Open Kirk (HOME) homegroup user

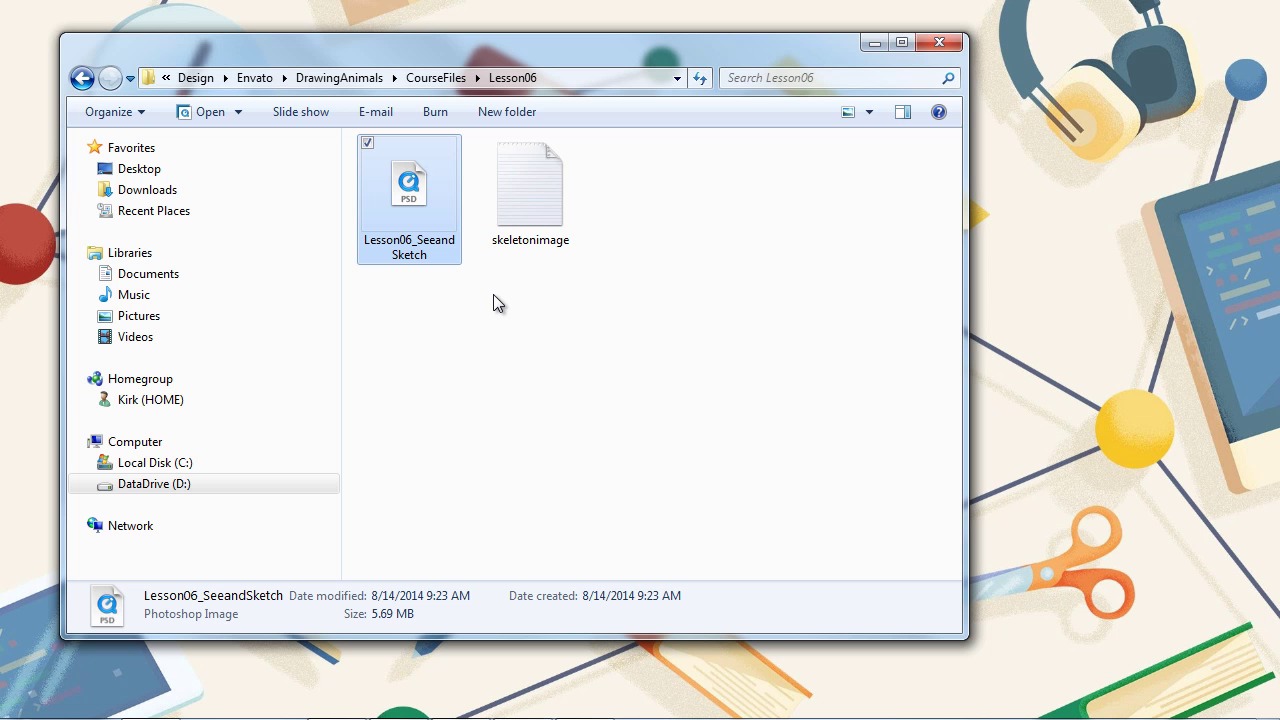click(150, 400)
